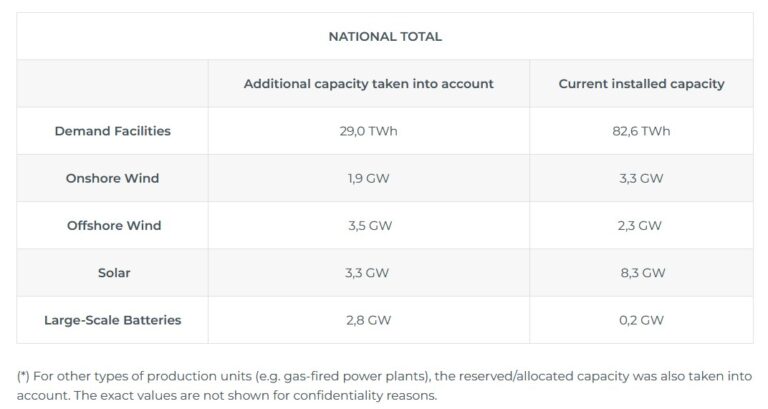Click the 8,3 GW solar installed value
This screenshot has width=768, height=409.
point(643,273)
